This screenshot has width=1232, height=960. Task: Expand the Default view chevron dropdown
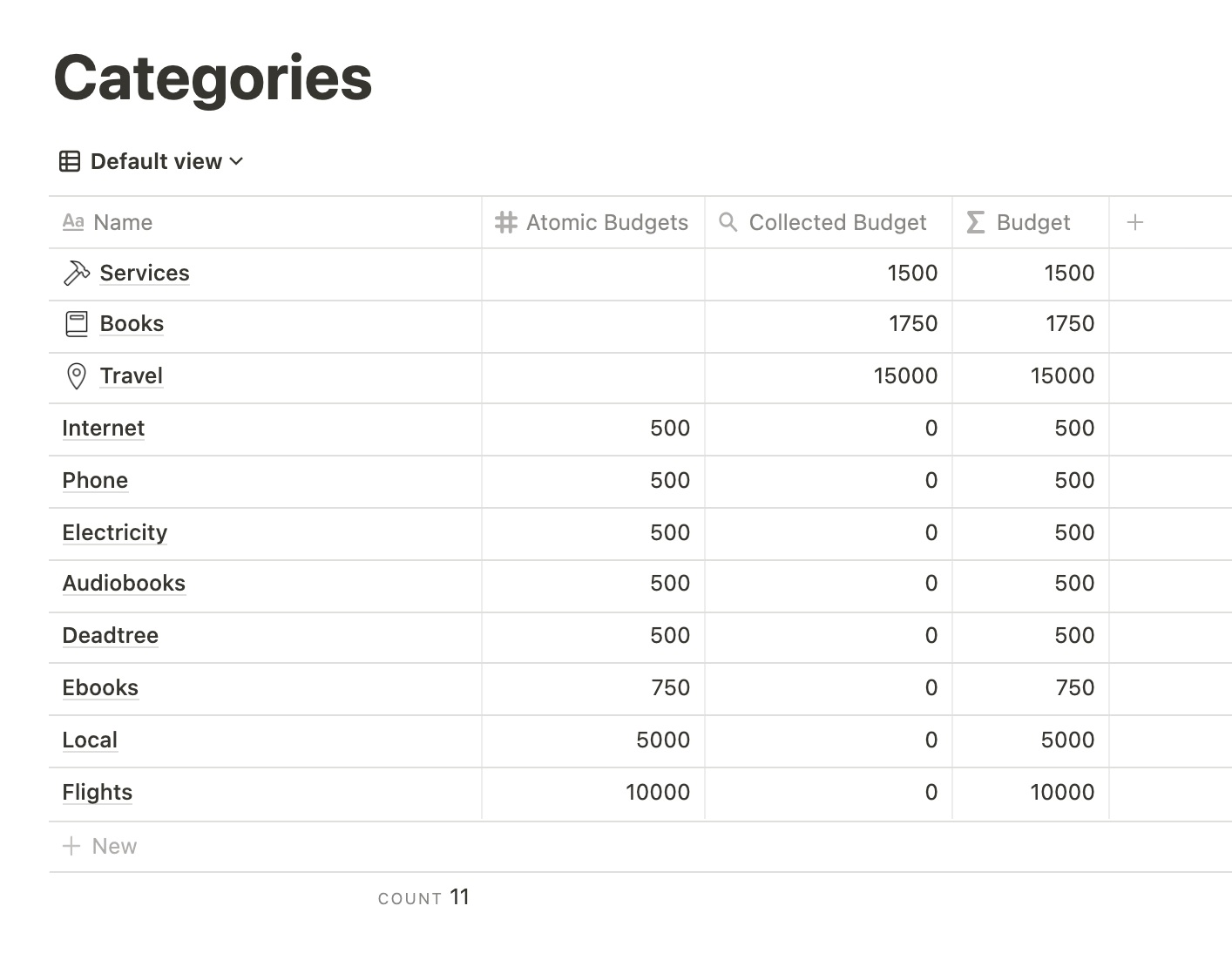(x=237, y=161)
